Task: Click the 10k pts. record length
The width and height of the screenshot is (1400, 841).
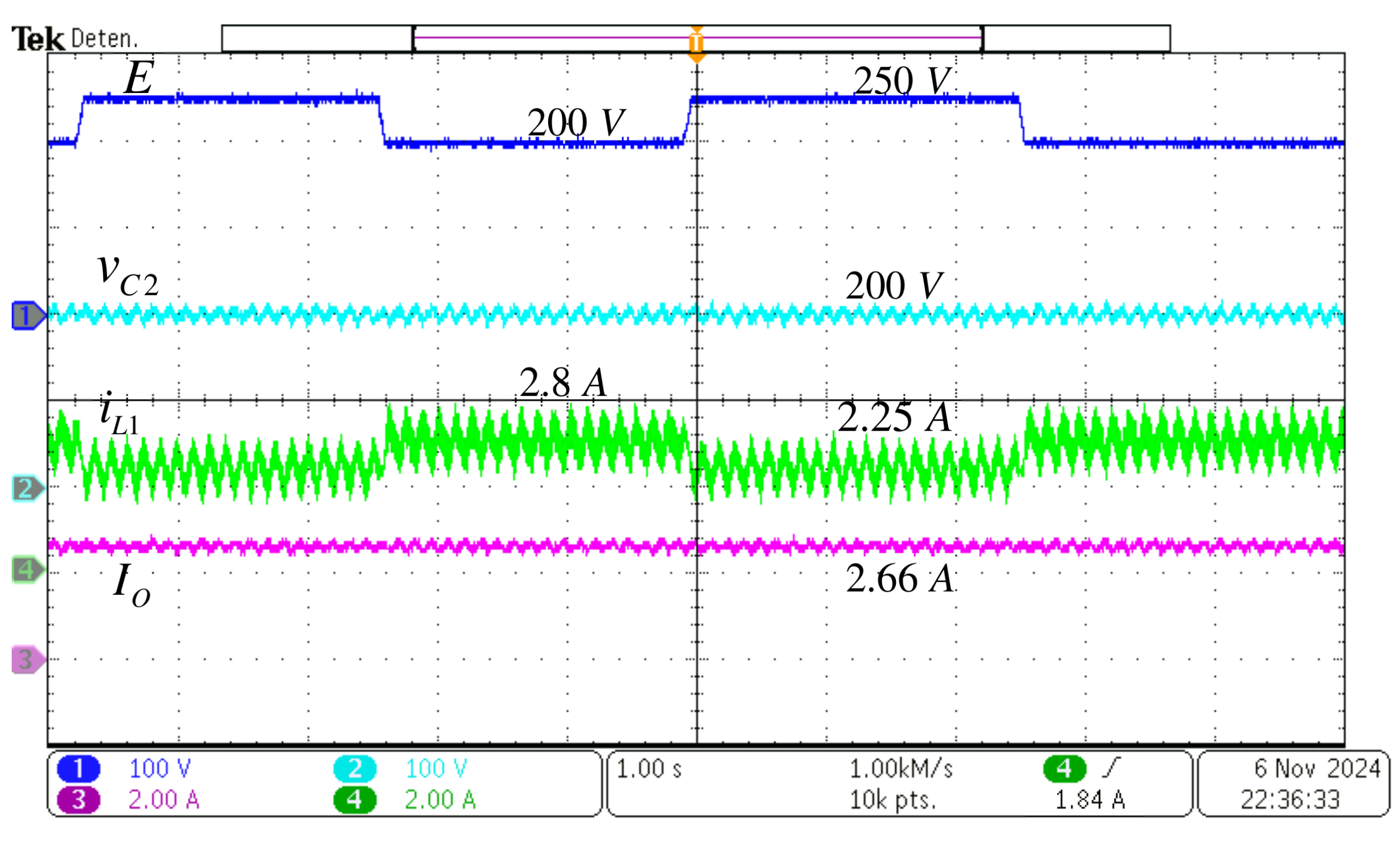Action: coord(893,800)
